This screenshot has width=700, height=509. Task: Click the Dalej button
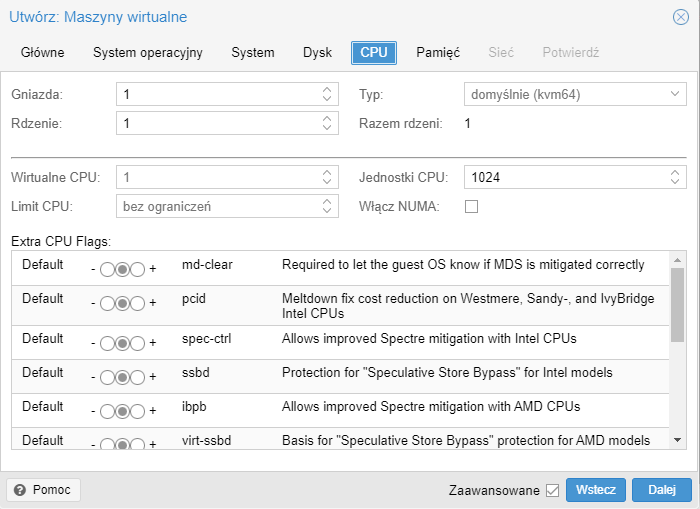click(x=661, y=490)
